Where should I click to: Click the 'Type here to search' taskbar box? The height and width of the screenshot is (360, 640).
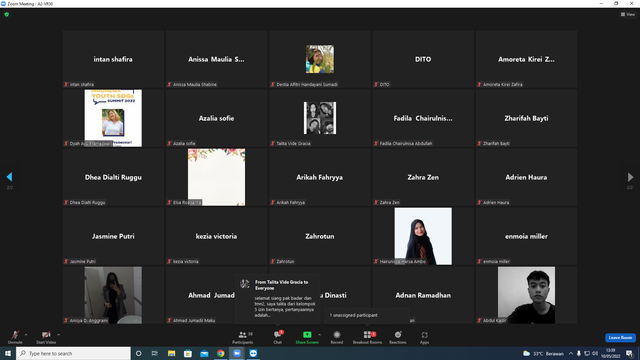(73, 353)
